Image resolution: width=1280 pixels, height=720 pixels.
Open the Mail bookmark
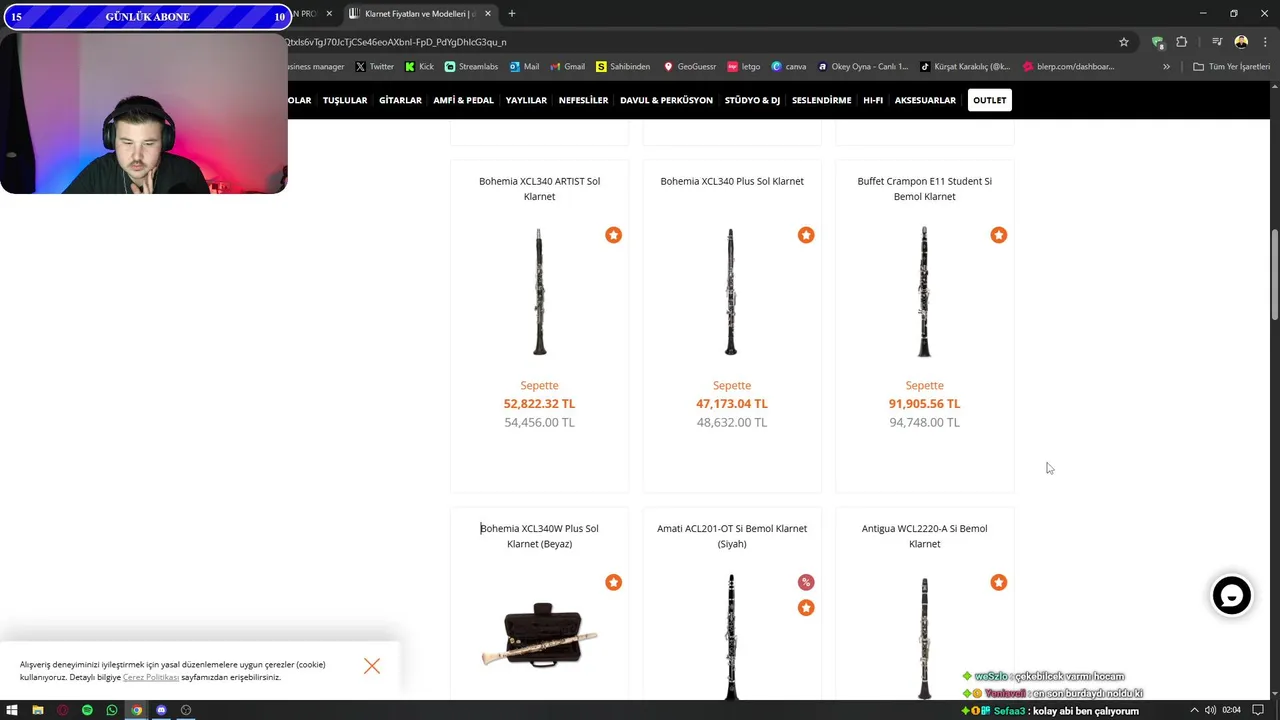point(524,67)
